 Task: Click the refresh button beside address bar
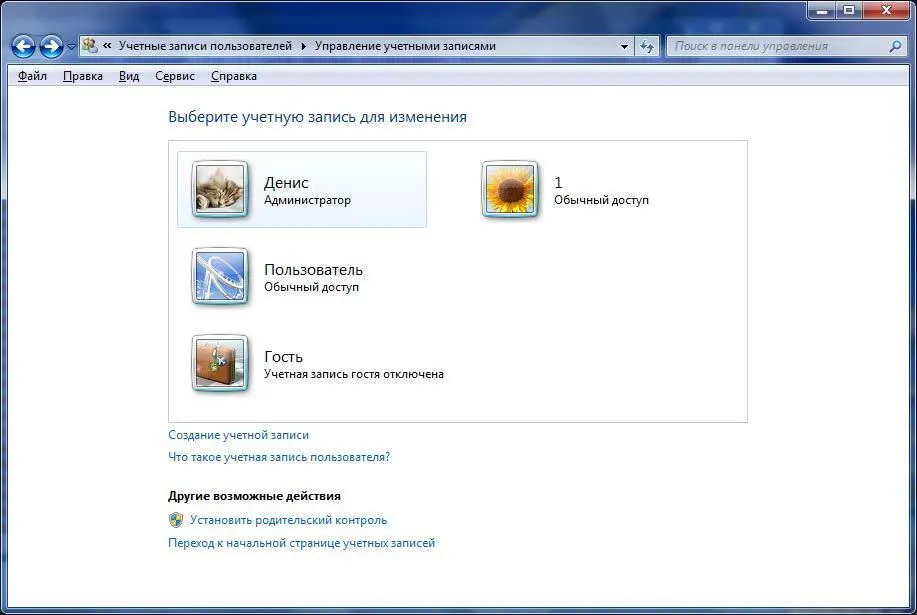647,46
